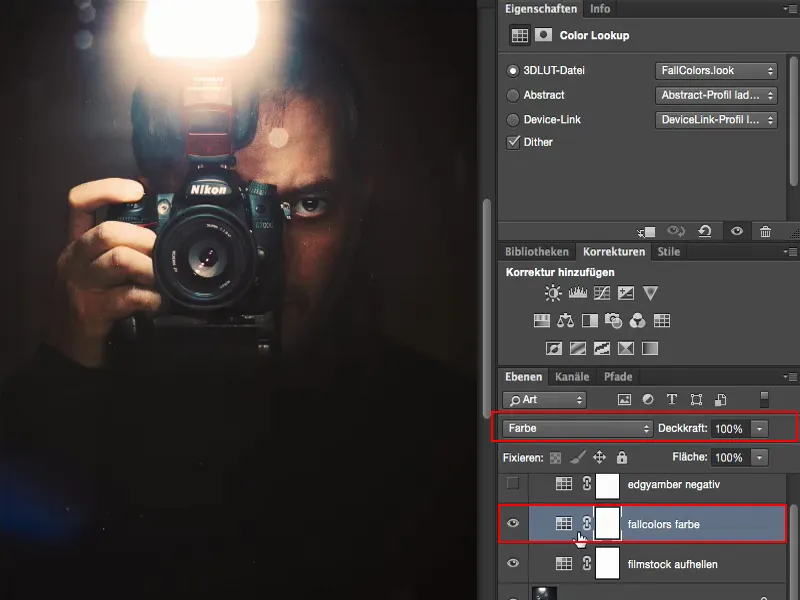Reset adjustment to defaults icon
This screenshot has height=600, width=800.
pyautogui.click(x=705, y=232)
